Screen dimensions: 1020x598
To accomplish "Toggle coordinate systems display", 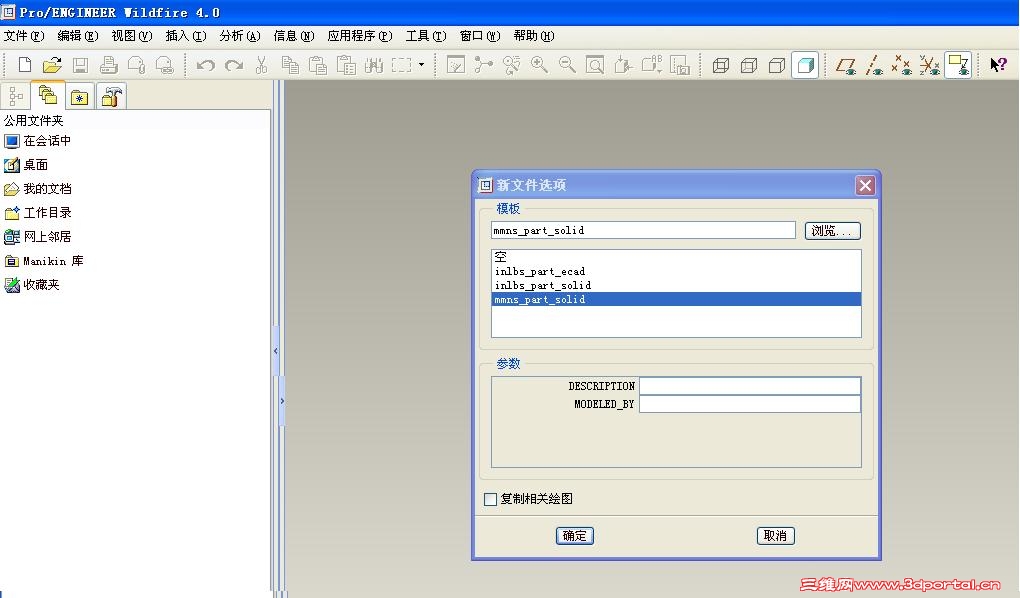I will (930, 65).
